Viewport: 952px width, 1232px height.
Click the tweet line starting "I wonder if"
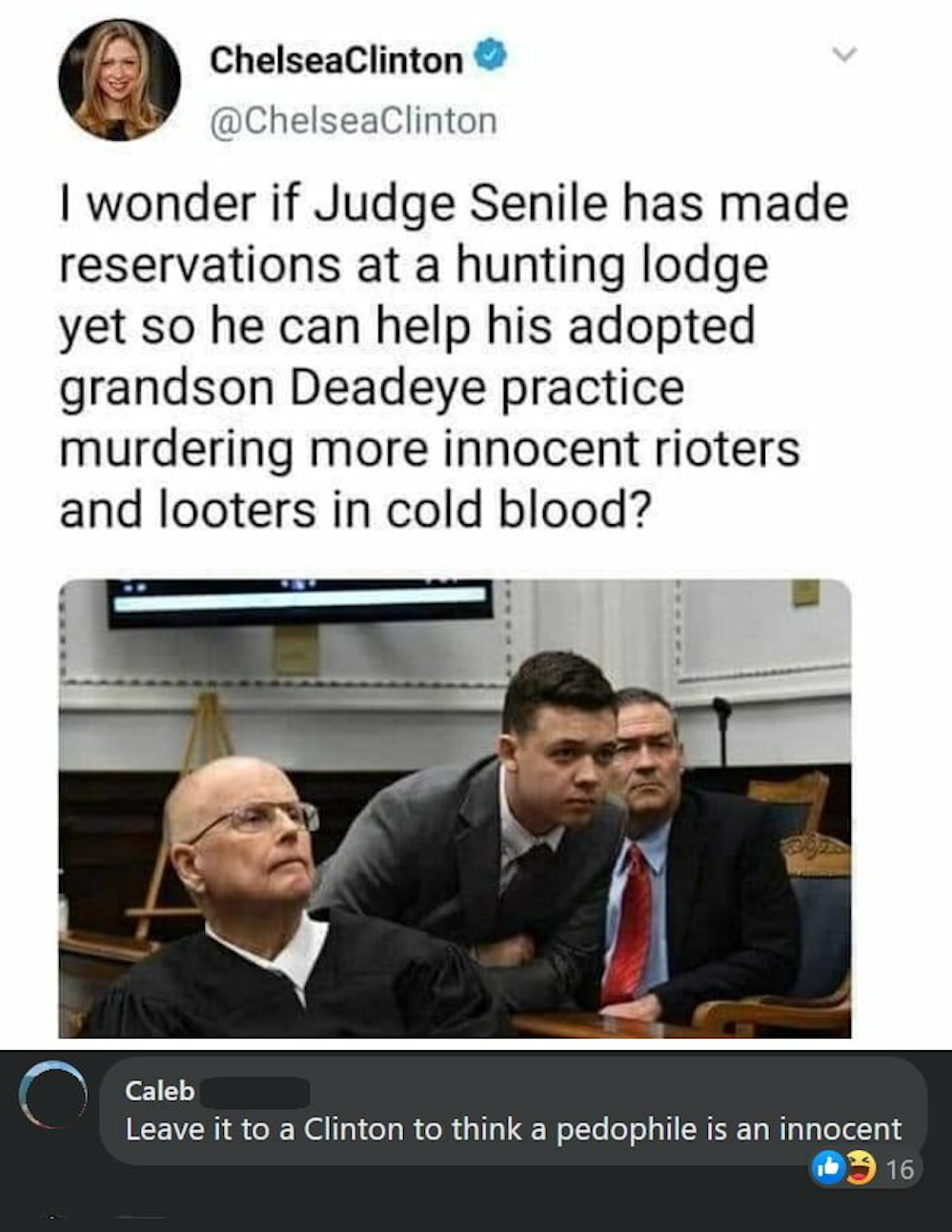pos(454,204)
